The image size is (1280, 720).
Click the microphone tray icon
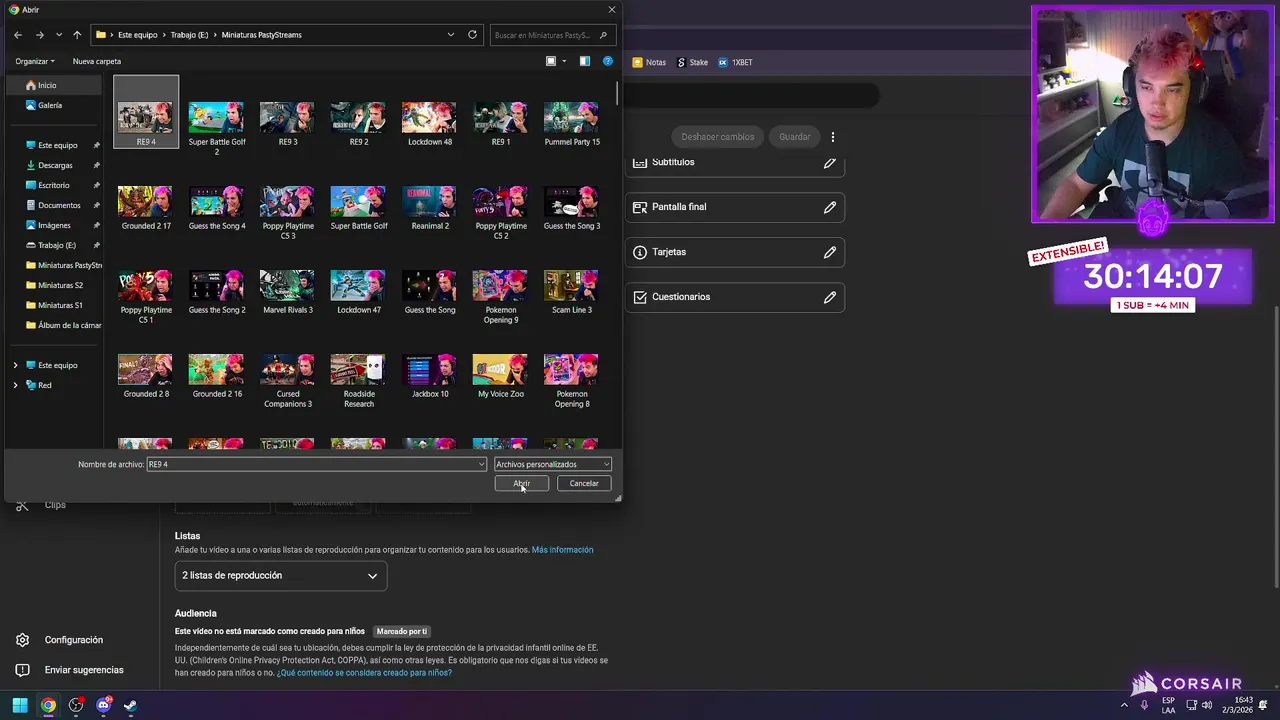[x=1144, y=706]
